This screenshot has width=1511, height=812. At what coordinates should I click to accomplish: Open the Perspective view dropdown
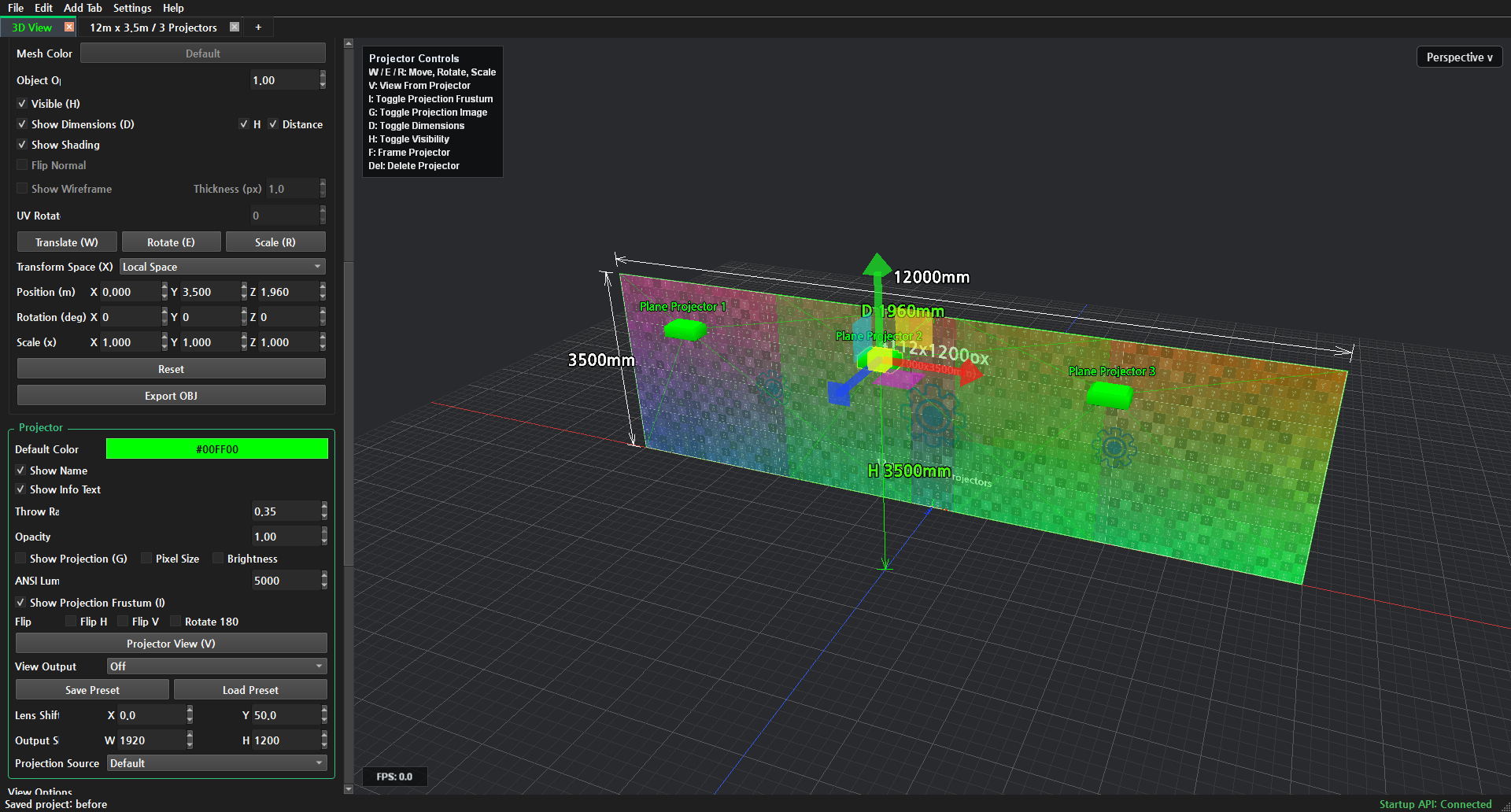(1459, 57)
